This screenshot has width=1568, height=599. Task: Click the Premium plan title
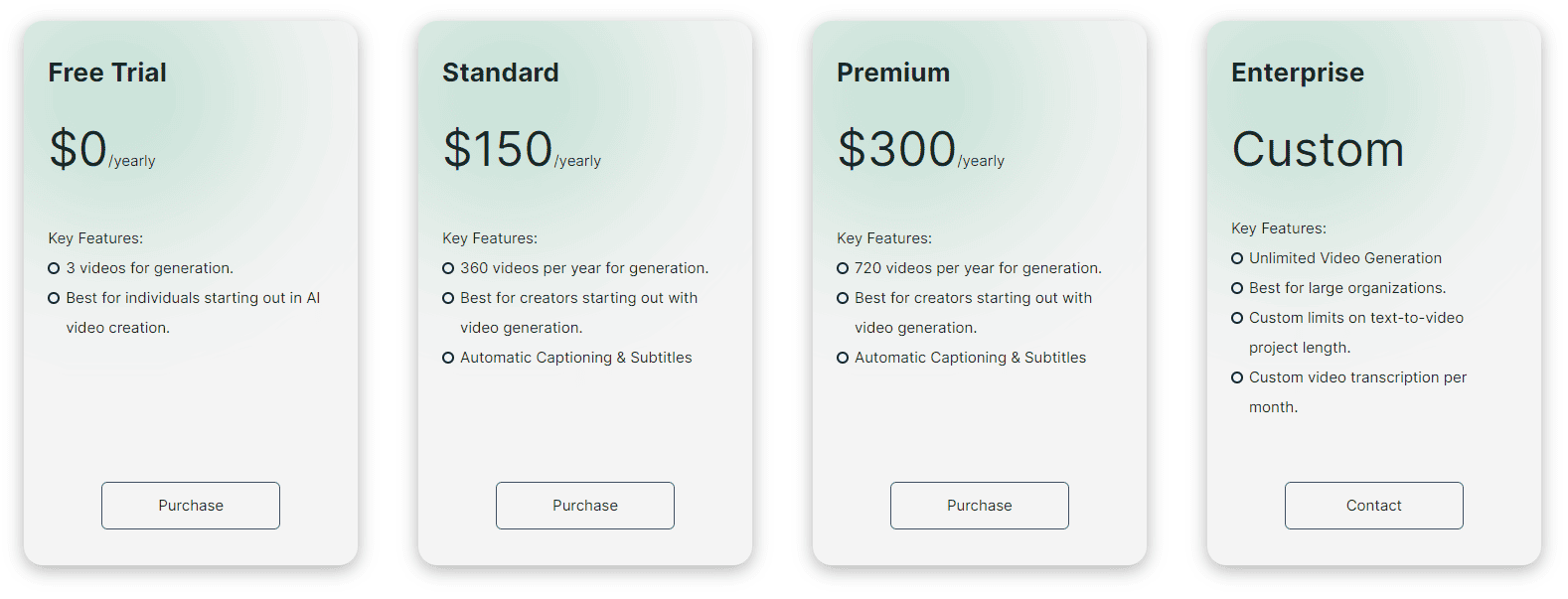click(893, 72)
